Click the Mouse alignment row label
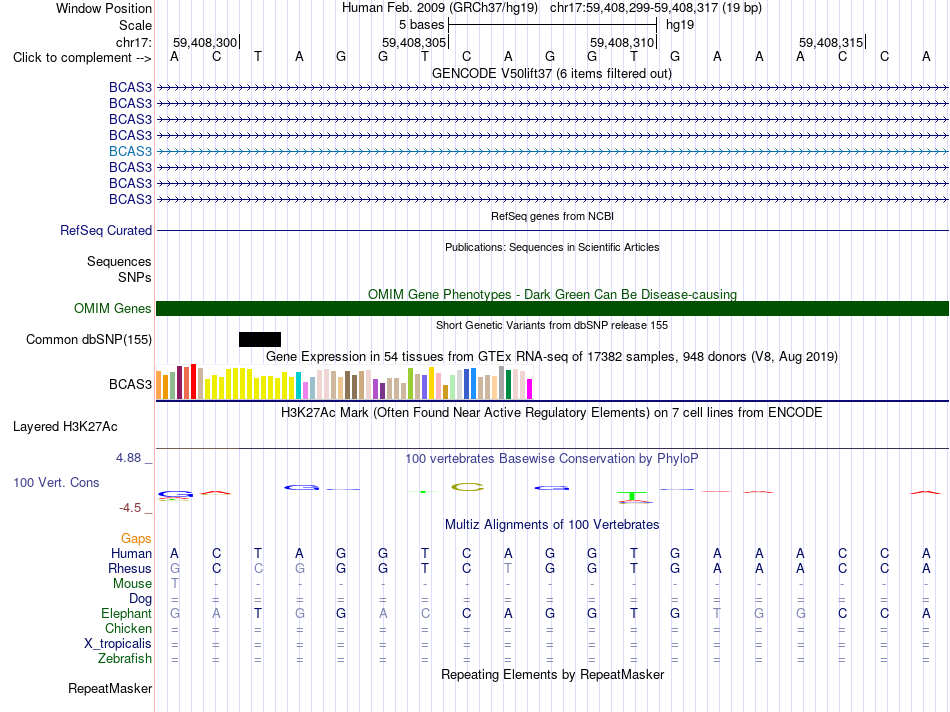 [x=132, y=584]
